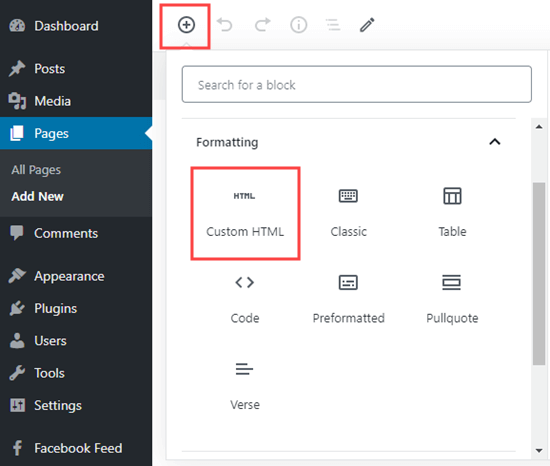Insert the Verse block
Screen dimensions: 550x466
pos(245,386)
